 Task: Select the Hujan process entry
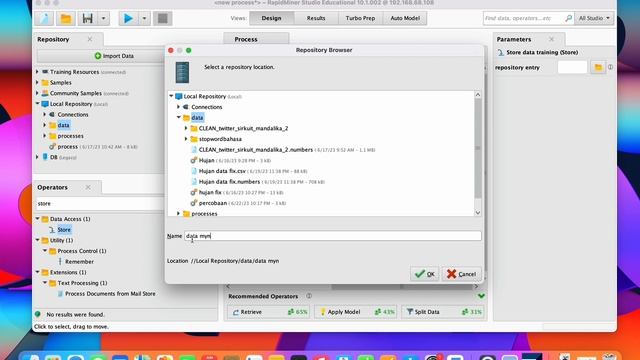[207, 160]
